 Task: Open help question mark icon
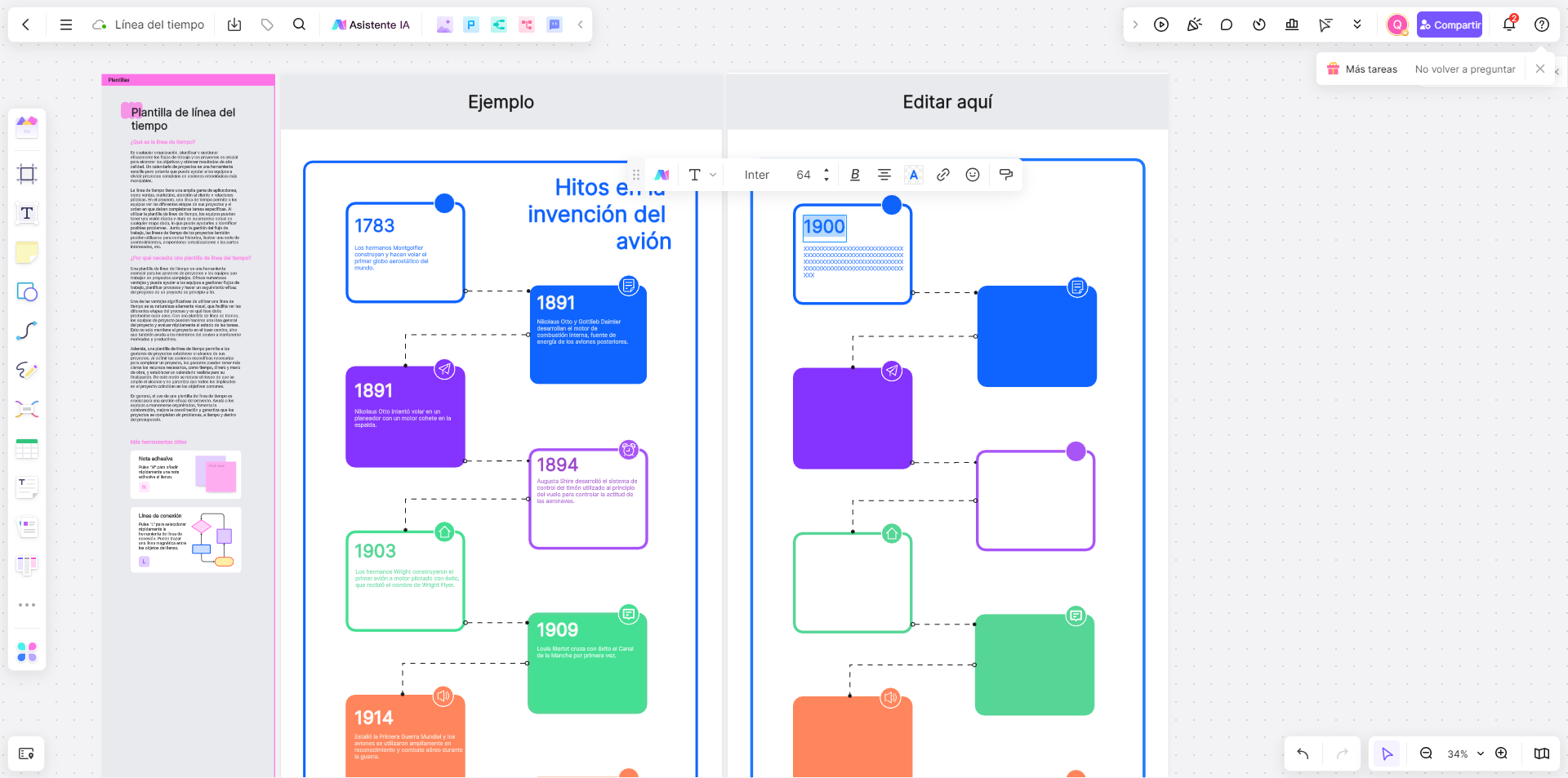(x=1542, y=24)
